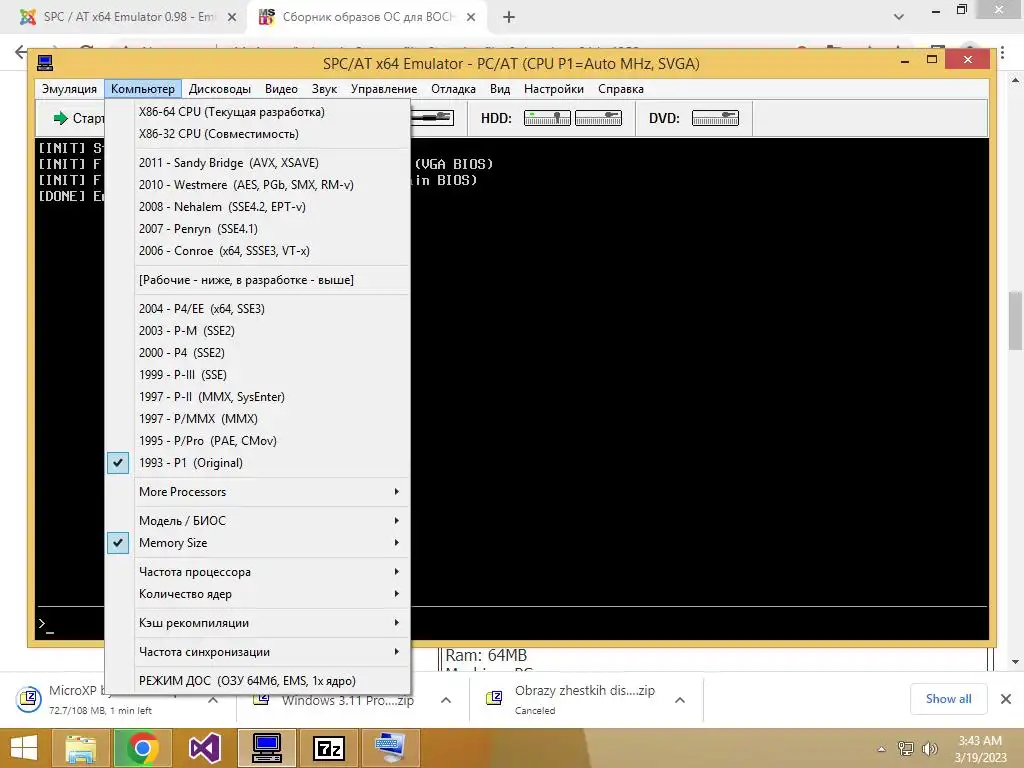Viewport: 1024px width, 768px height.
Task: Click the second HDD drive icon
Action: (598, 118)
